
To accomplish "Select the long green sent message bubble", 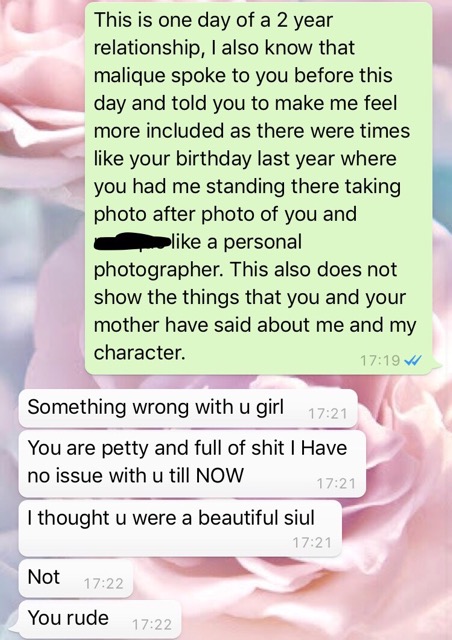I will click(x=258, y=188).
